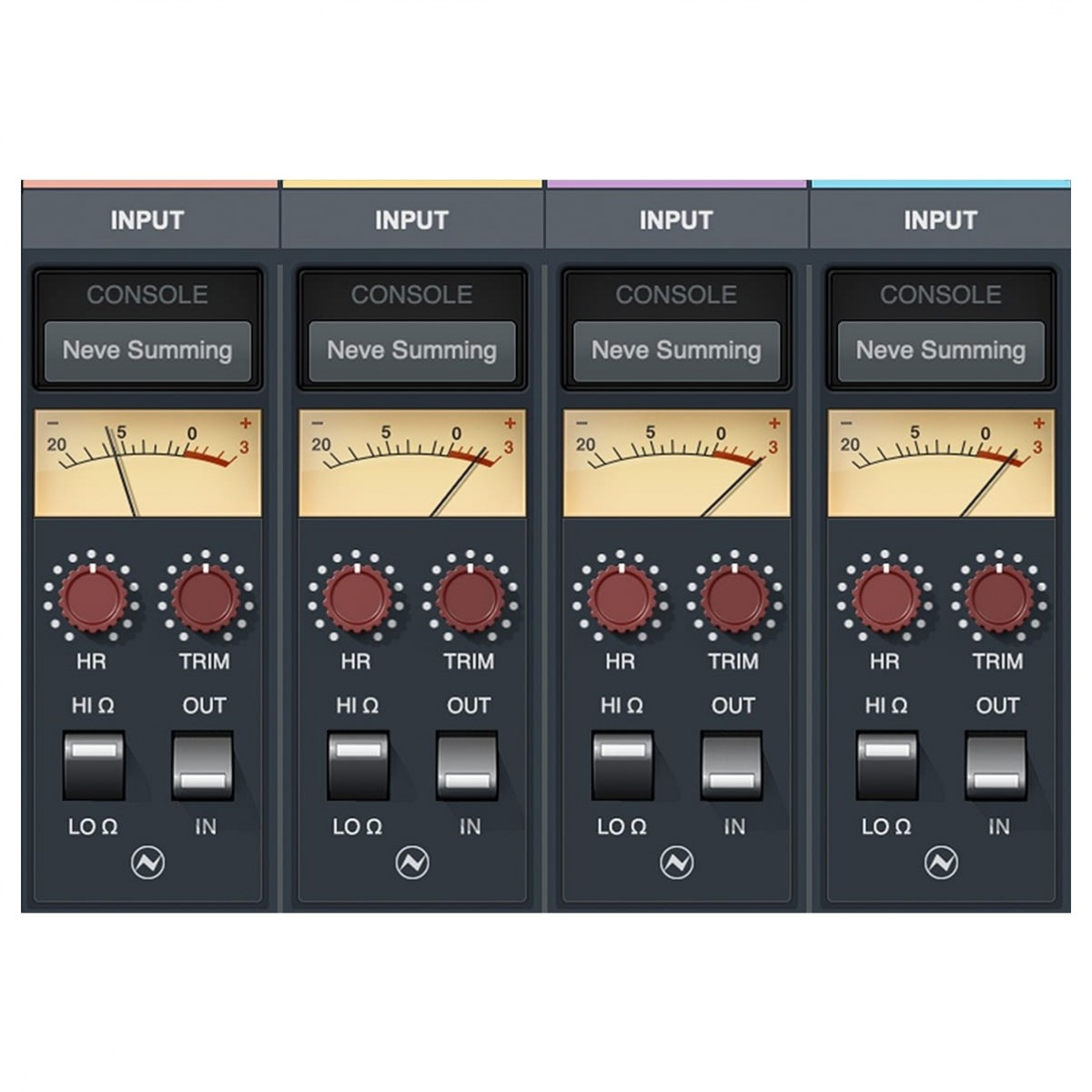Click the TRIM knob in the salmon-topped channel
This screenshot has width=1092, height=1092.
[x=206, y=597]
